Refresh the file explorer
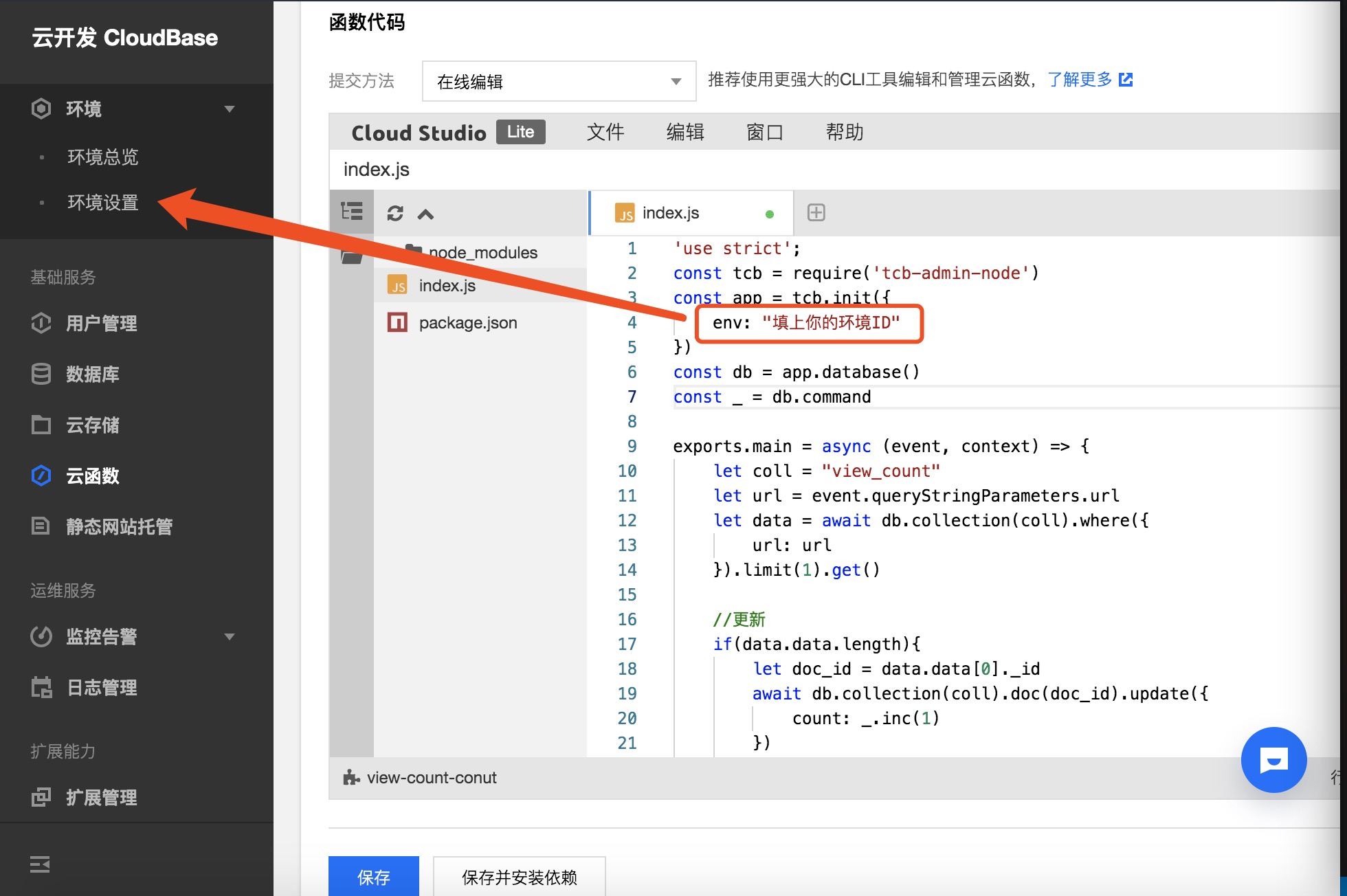Image resolution: width=1347 pixels, height=896 pixels. pyautogui.click(x=395, y=214)
